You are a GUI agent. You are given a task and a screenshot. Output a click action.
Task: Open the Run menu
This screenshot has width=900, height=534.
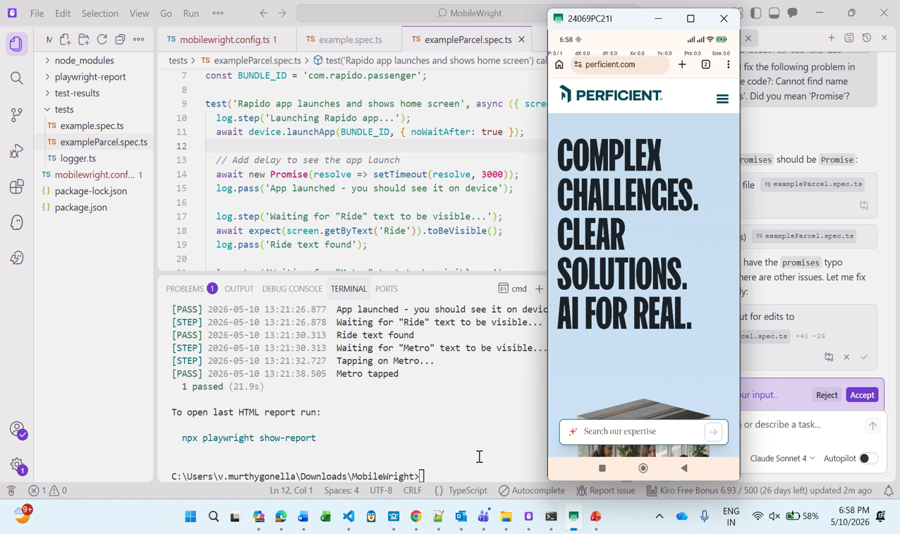point(191,13)
